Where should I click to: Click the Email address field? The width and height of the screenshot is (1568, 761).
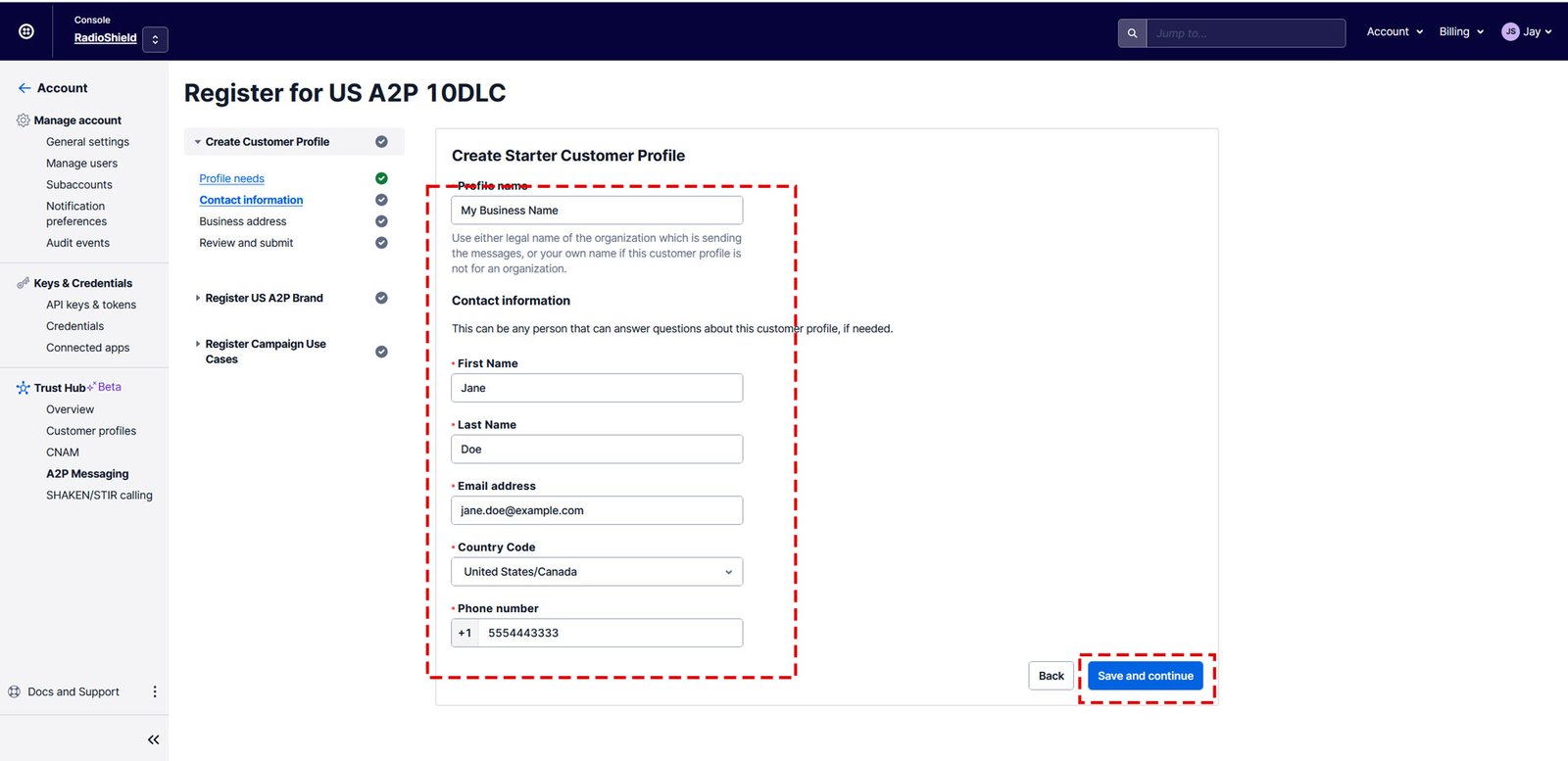[x=597, y=510]
